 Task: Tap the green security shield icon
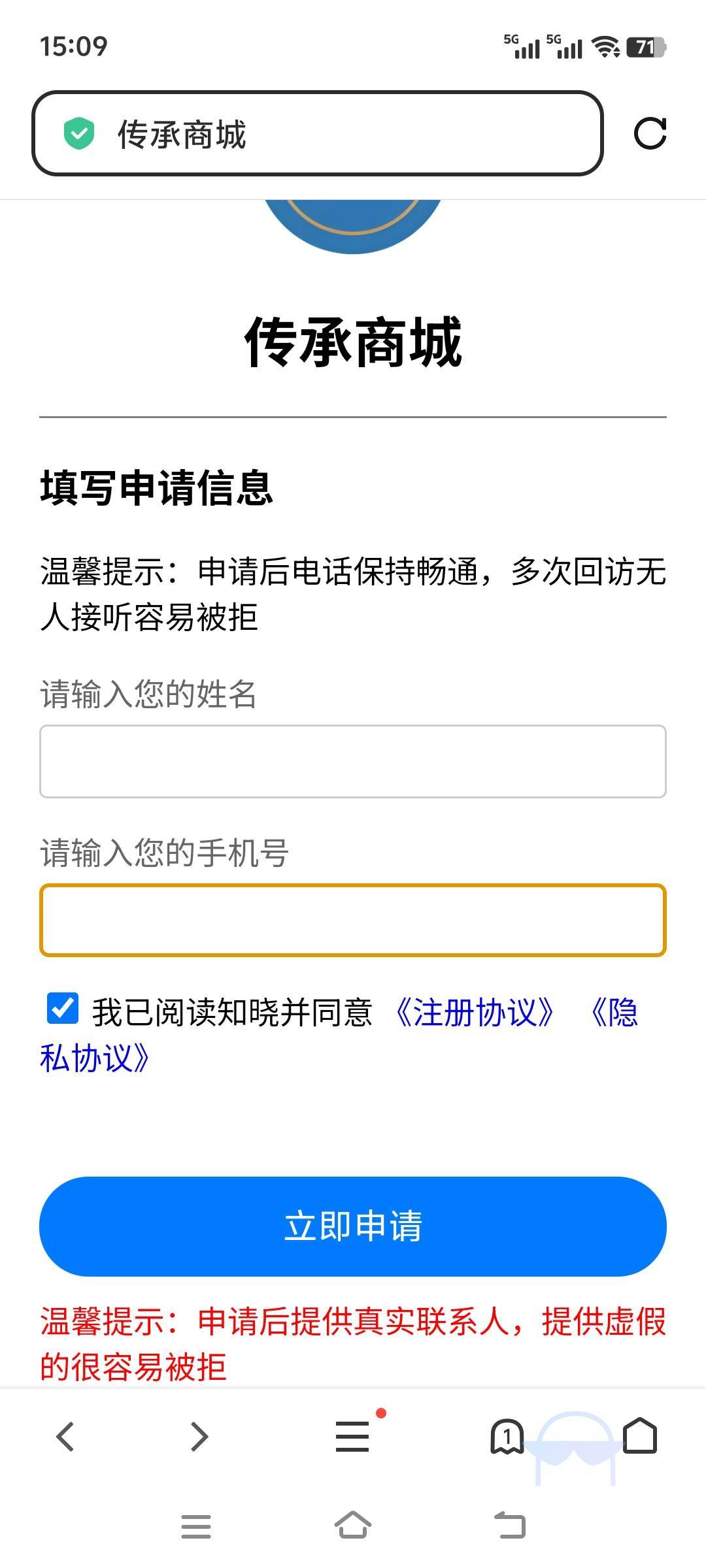[79, 134]
